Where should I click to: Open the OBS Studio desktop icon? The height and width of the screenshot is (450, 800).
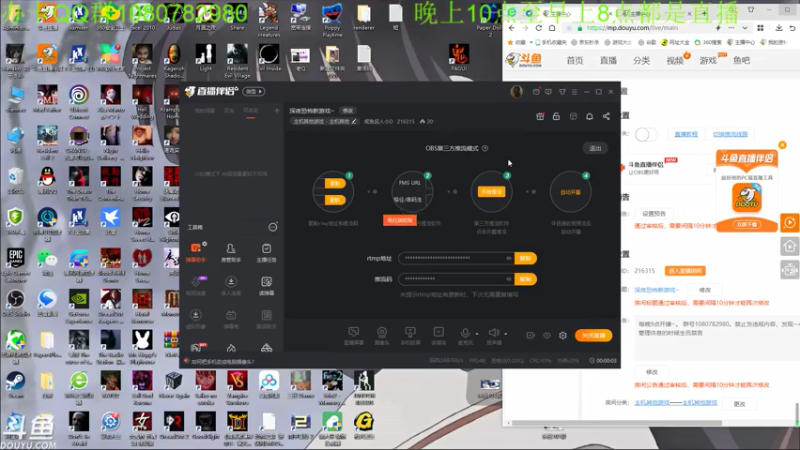coord(15,303)
